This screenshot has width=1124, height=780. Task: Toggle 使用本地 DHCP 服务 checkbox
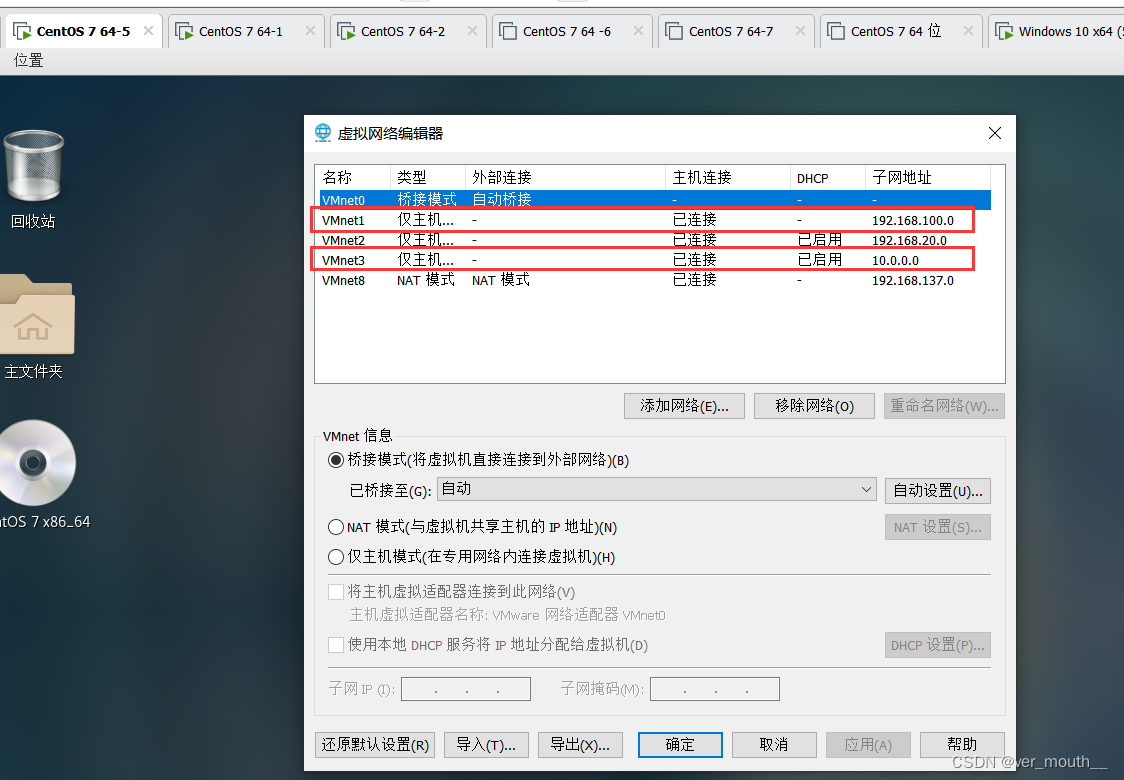(x=335, y=645)
